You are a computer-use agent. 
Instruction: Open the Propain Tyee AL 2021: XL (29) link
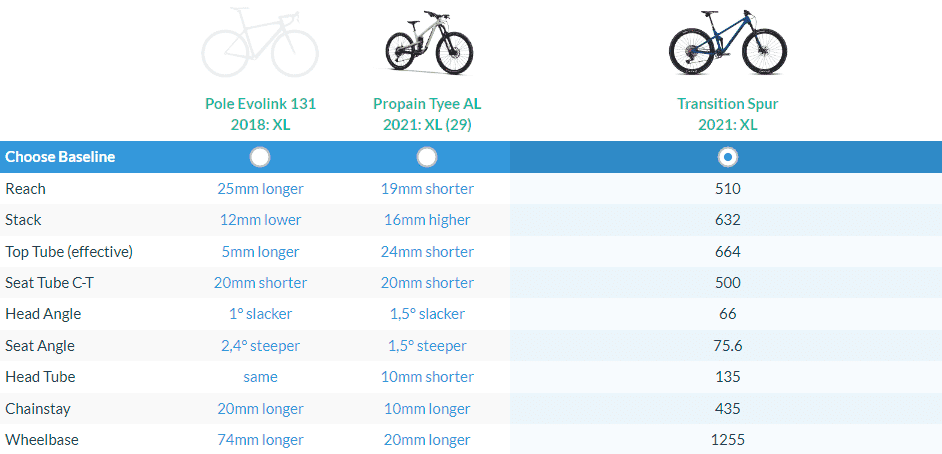[x=427, y=114]
